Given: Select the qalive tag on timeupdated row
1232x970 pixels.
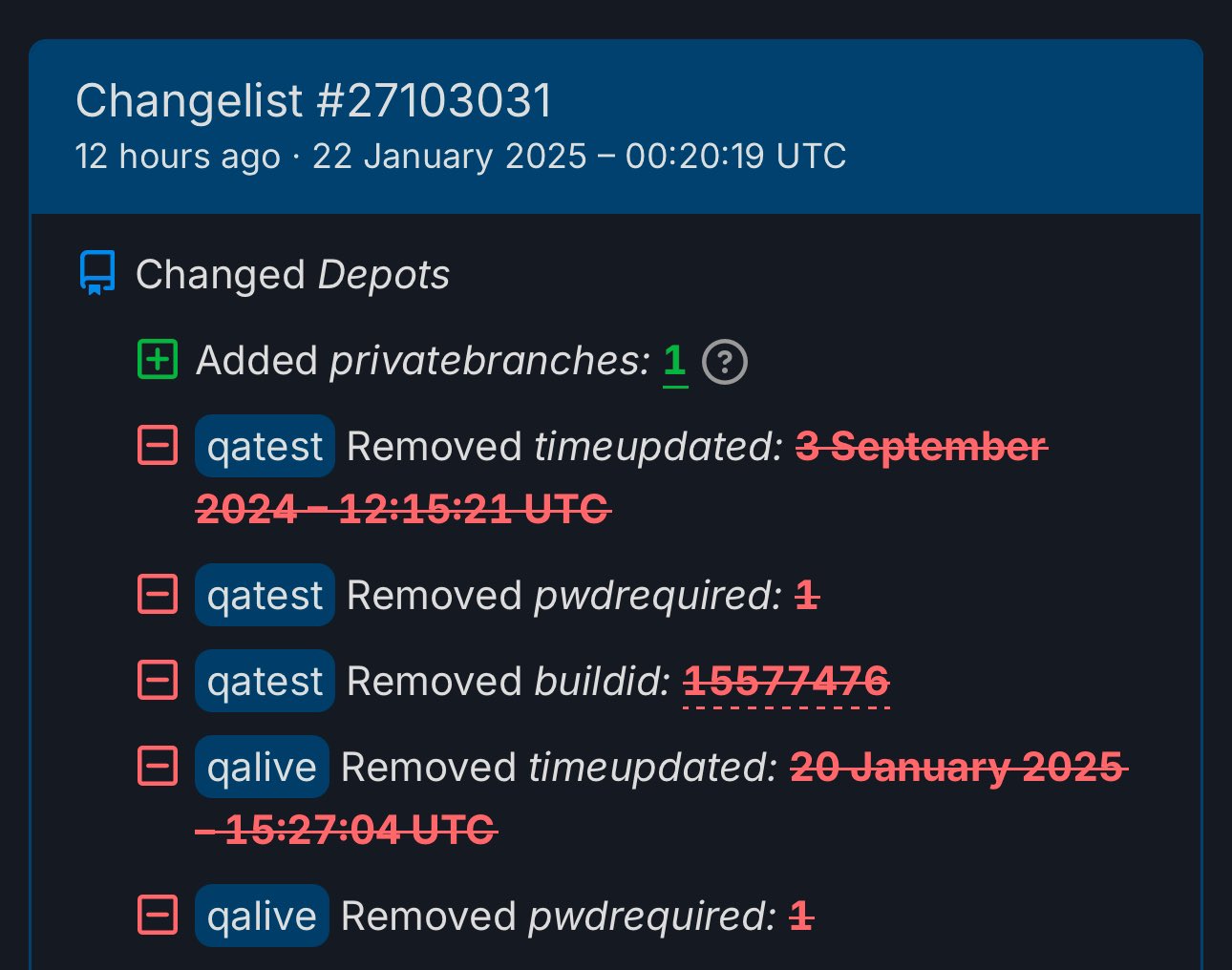Looking at the screenshot, I should pos(262,767).
